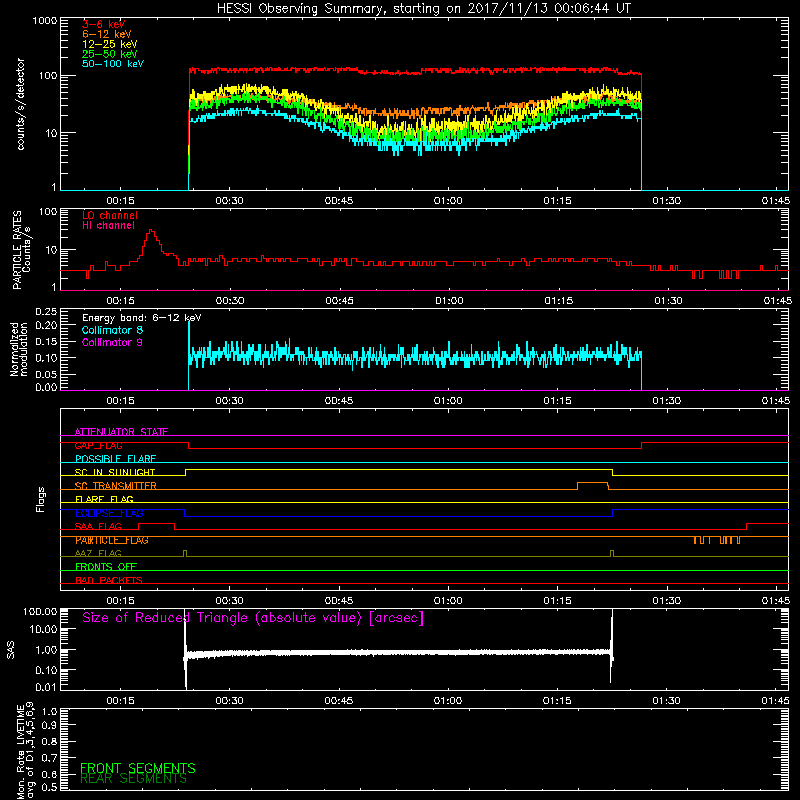Click the counts/s/detector axis label
Image resolution: width=800 pixels, height=800 pixels.
21,104
